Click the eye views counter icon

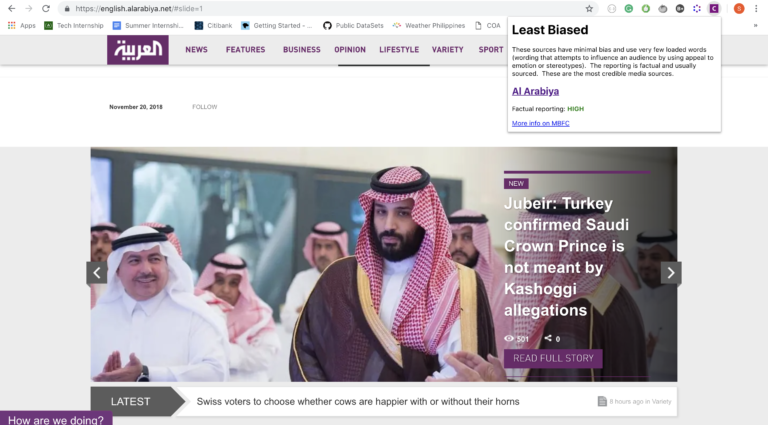point(509,338)
